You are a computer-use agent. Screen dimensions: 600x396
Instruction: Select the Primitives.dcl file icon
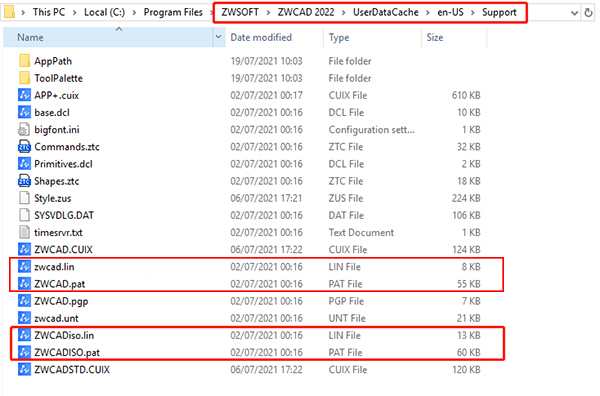click(24, 164)
